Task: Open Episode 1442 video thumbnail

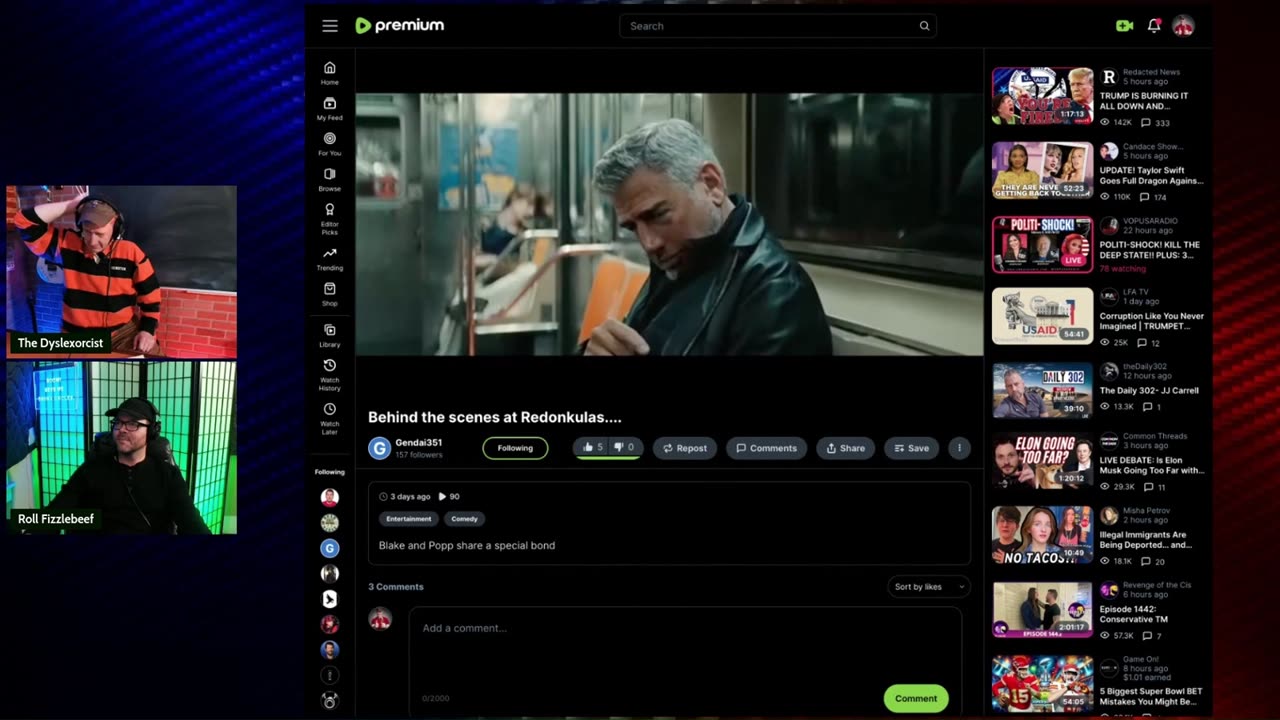Action: (x=1042, y=609)
